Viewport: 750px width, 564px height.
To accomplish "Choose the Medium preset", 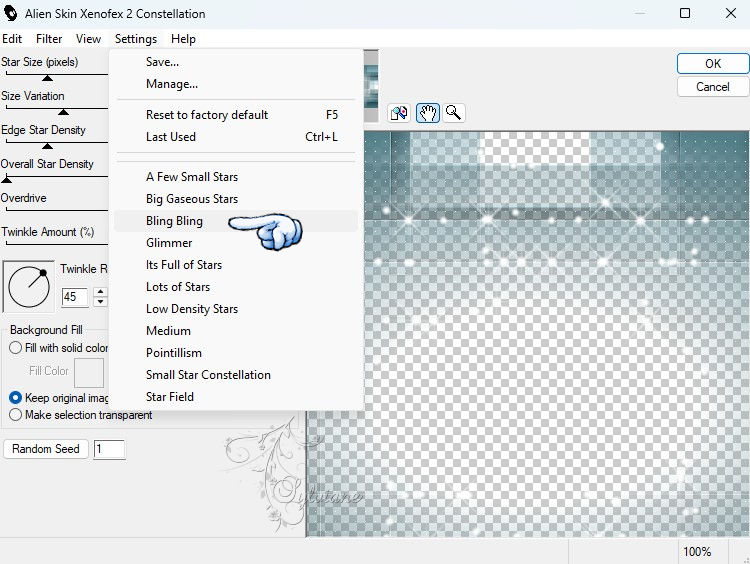I will (x=236, y=331).
